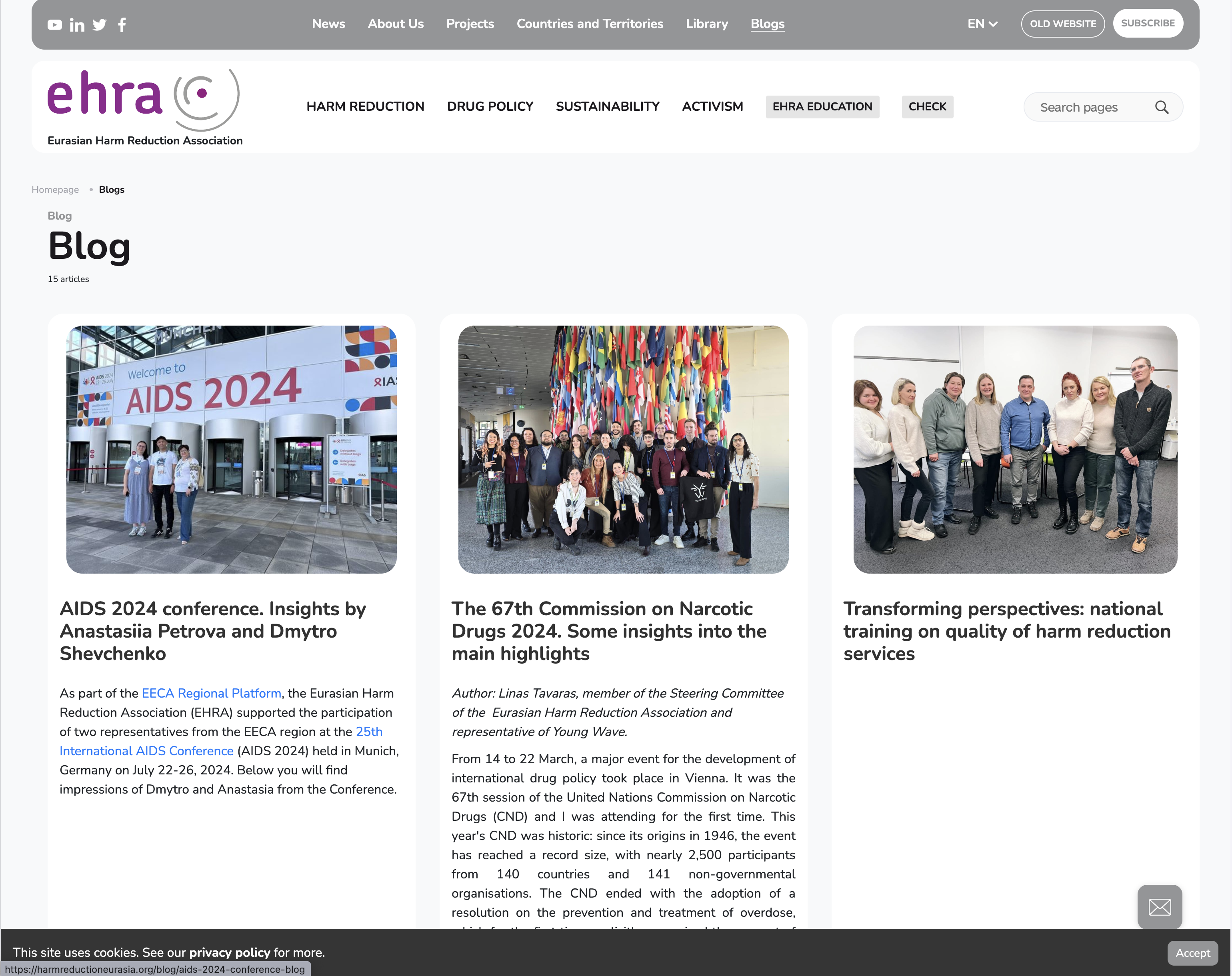The height and width of the screenshot is (976, 1232).
Task: Accept the cookies notice
Action: click(1192, 952)
